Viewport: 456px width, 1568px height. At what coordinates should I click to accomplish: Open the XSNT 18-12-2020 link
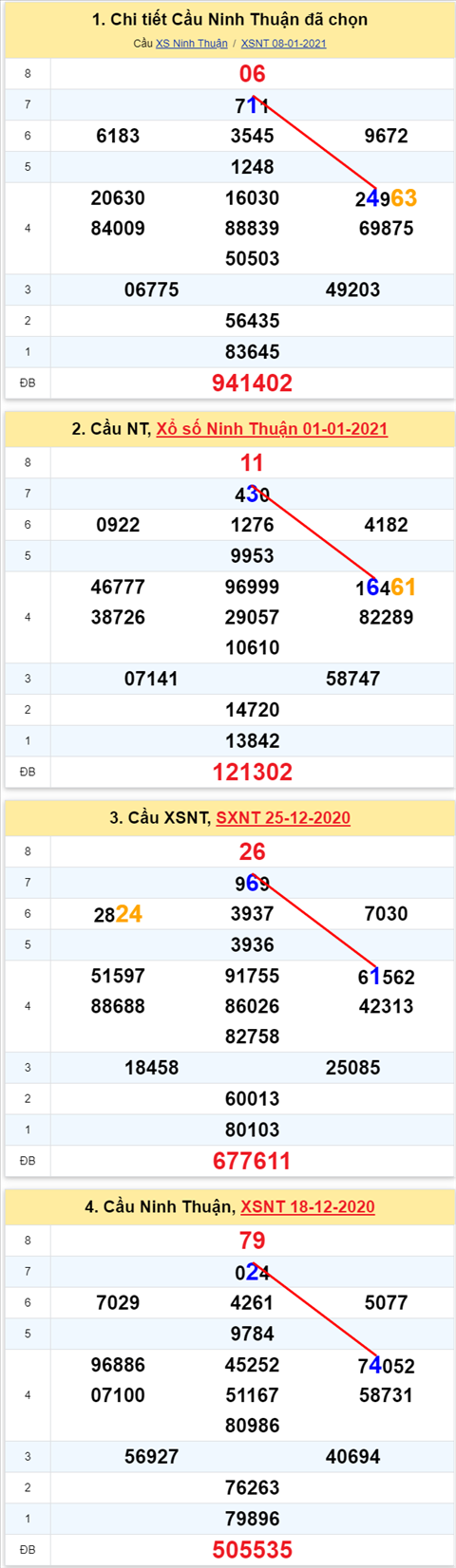click(308, 1207)
